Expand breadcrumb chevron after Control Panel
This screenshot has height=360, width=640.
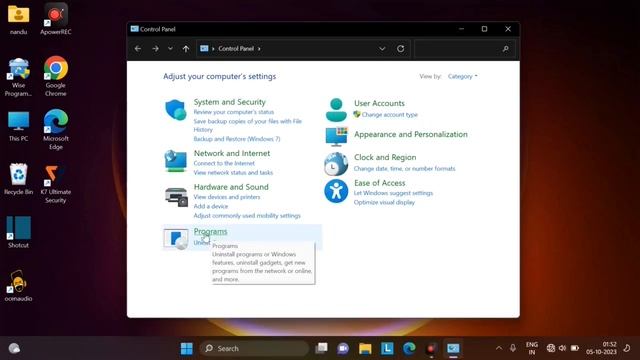tap(259, 49)
